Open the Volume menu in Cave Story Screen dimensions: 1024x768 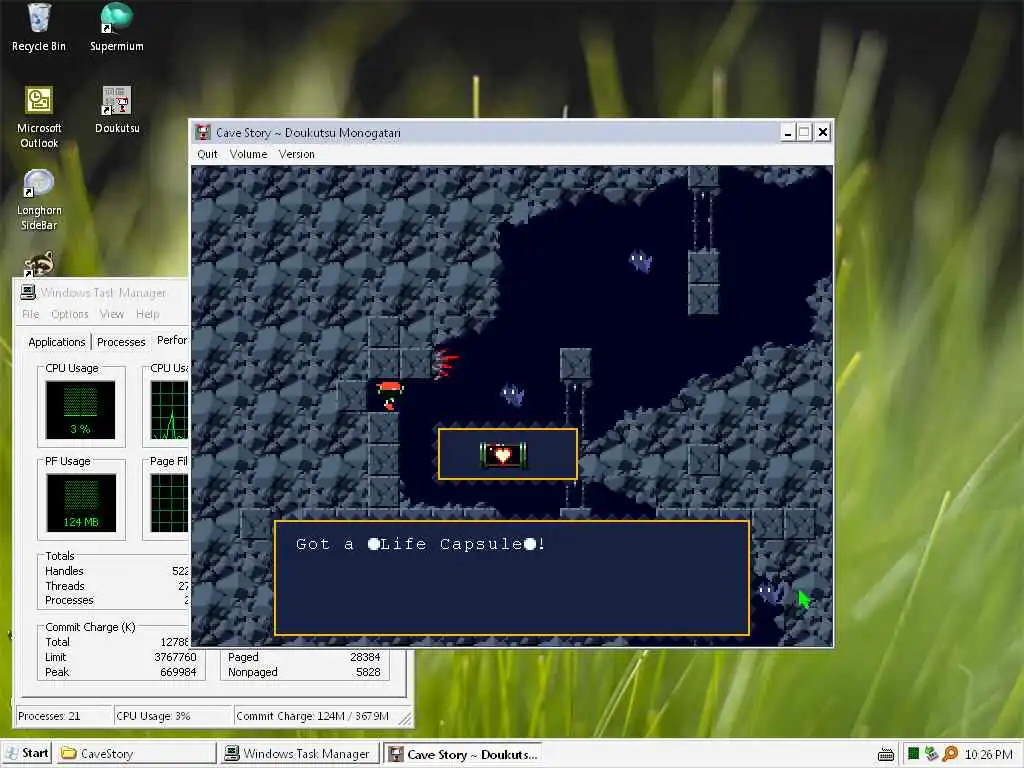click(248, 154)
